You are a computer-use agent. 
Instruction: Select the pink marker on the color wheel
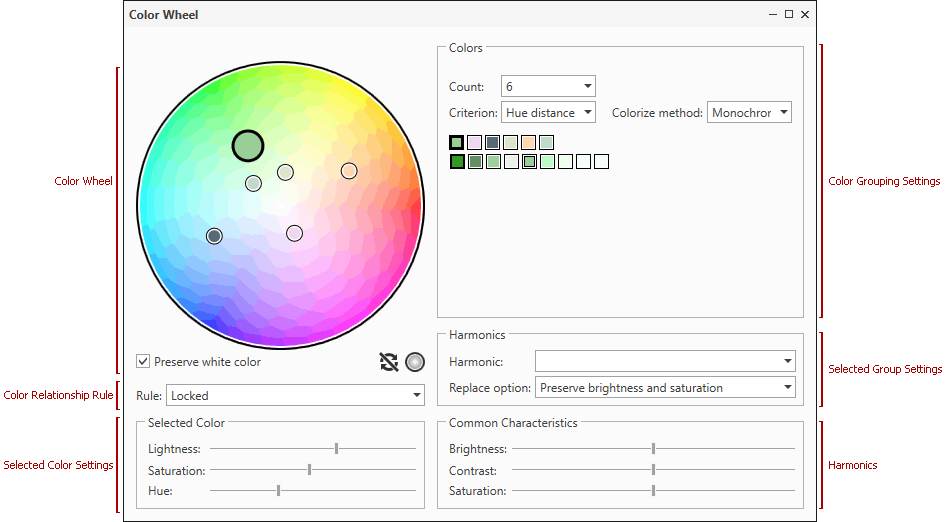[294, 233]
